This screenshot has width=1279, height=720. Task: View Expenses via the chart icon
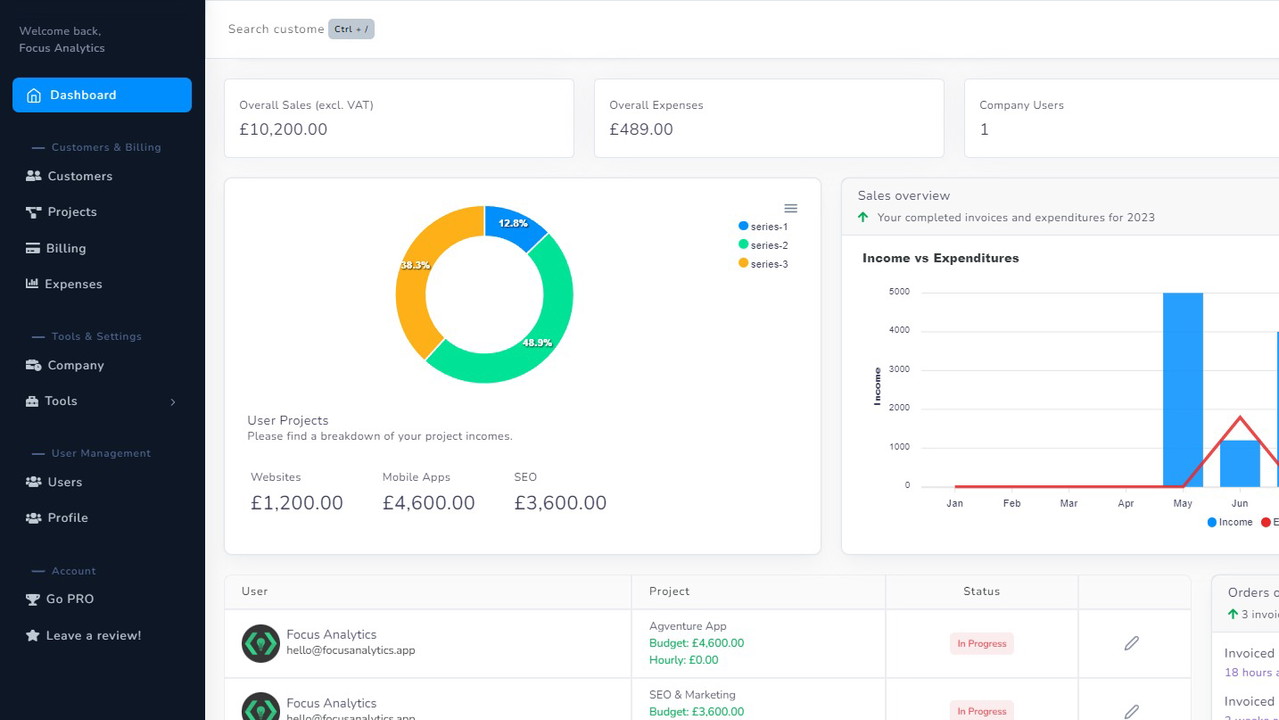tap(34, 284)
